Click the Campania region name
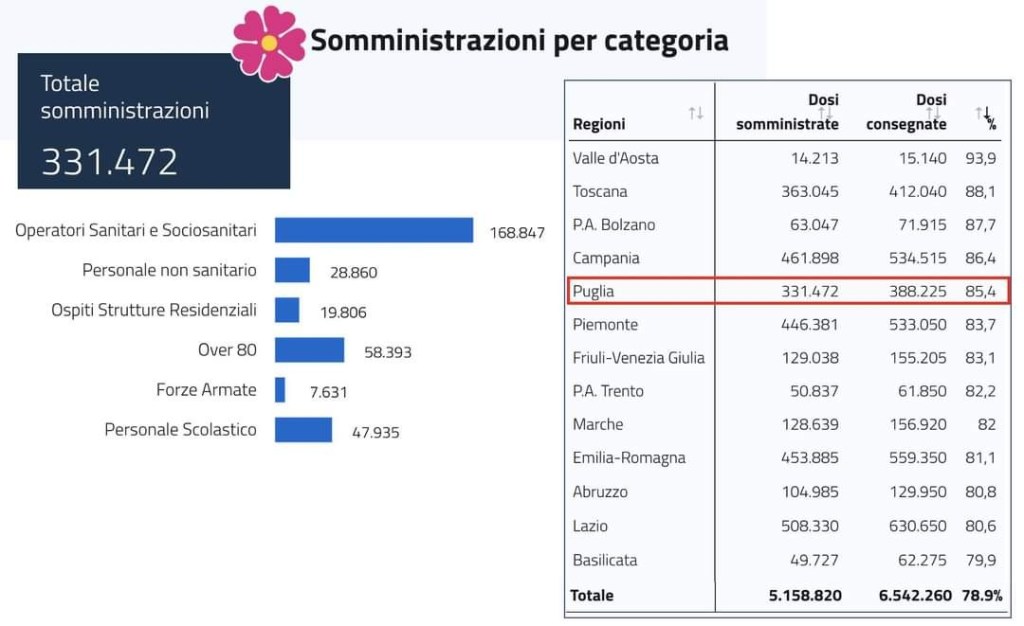The height and width of the screenshot is (626, 1024). (606, 258)
